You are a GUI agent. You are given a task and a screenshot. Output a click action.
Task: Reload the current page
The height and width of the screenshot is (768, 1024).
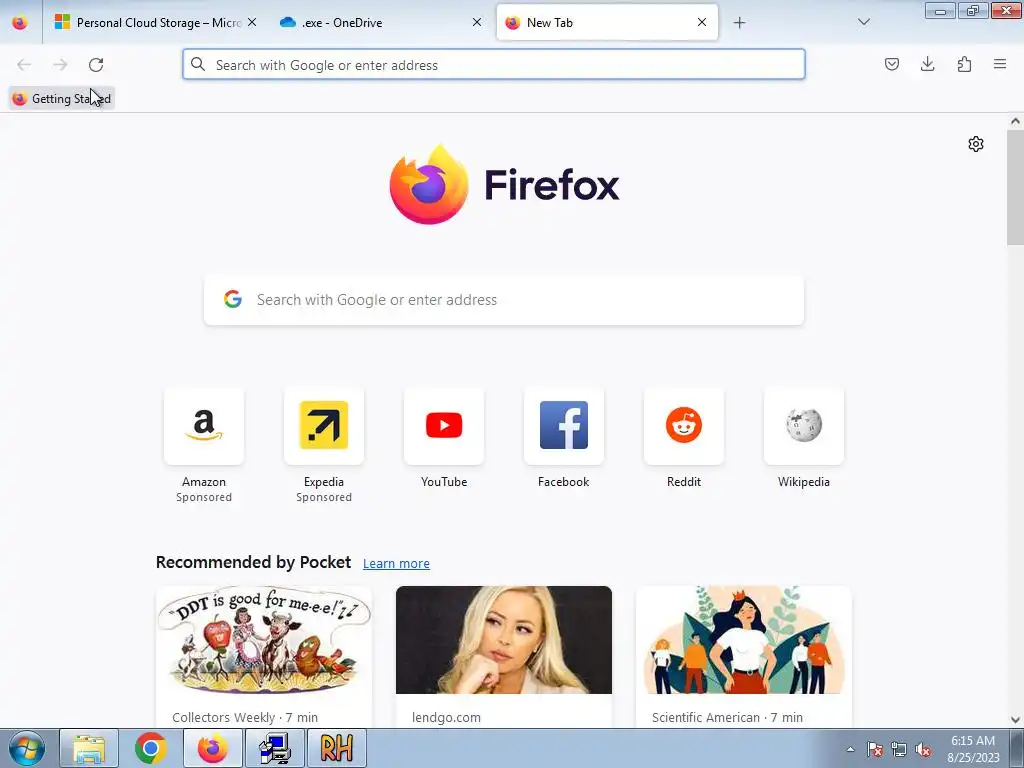tap(96, 65)
